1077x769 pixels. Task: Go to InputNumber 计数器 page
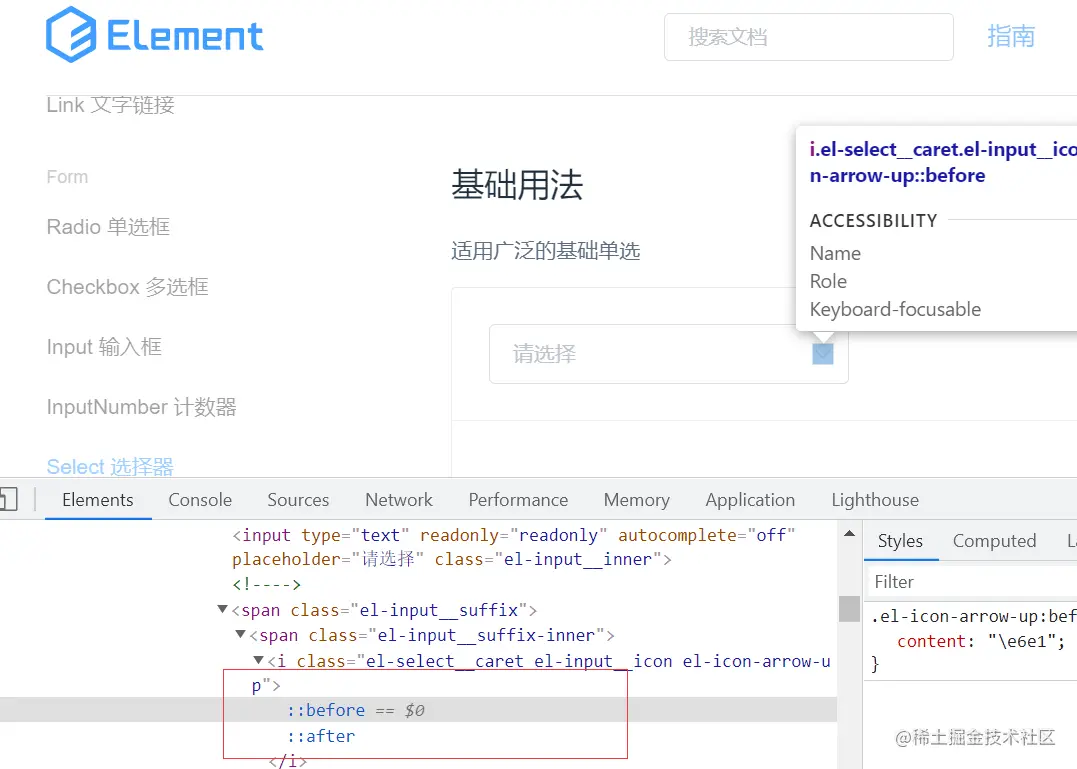pos(141,407)
